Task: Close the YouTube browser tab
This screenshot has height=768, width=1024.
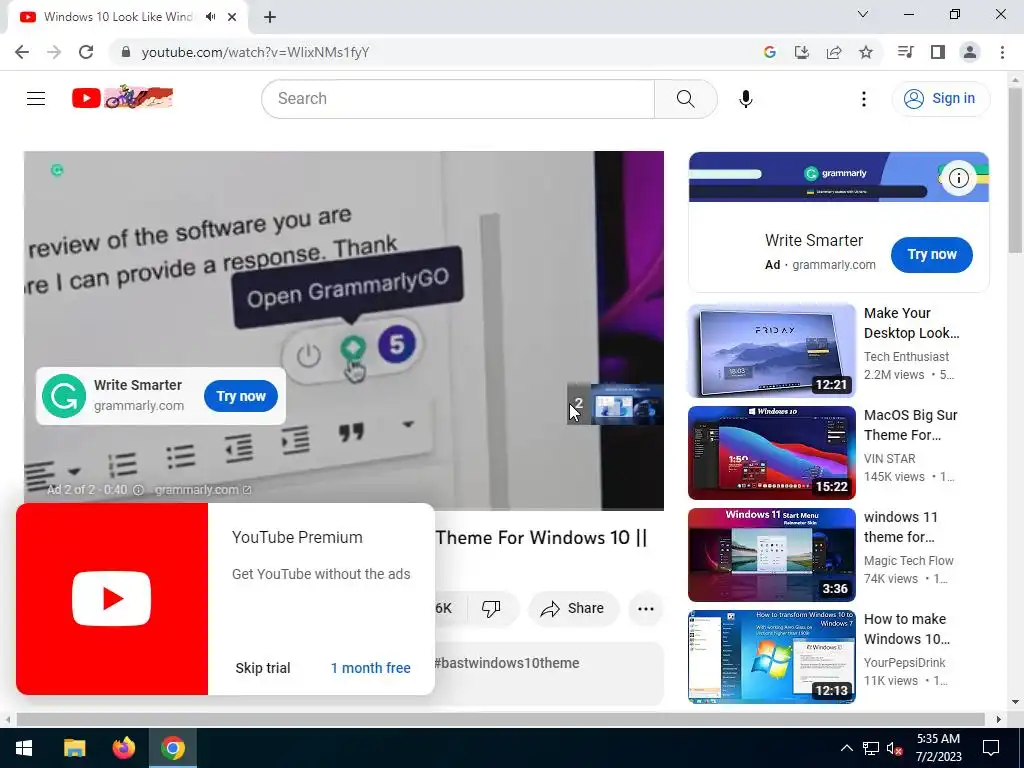Action: (x=232, y=17)
